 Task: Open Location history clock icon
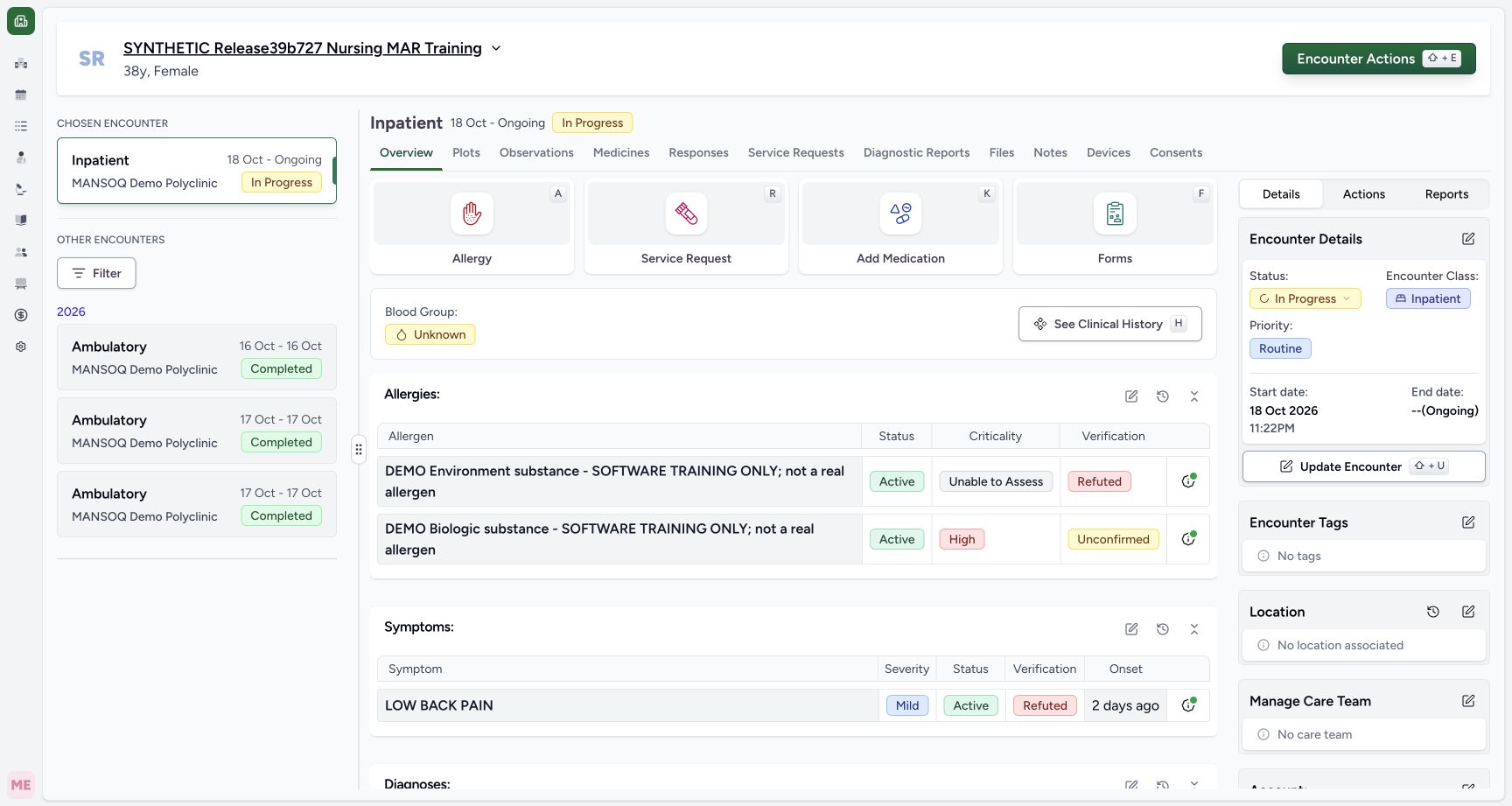click(x=1433, y=612)
